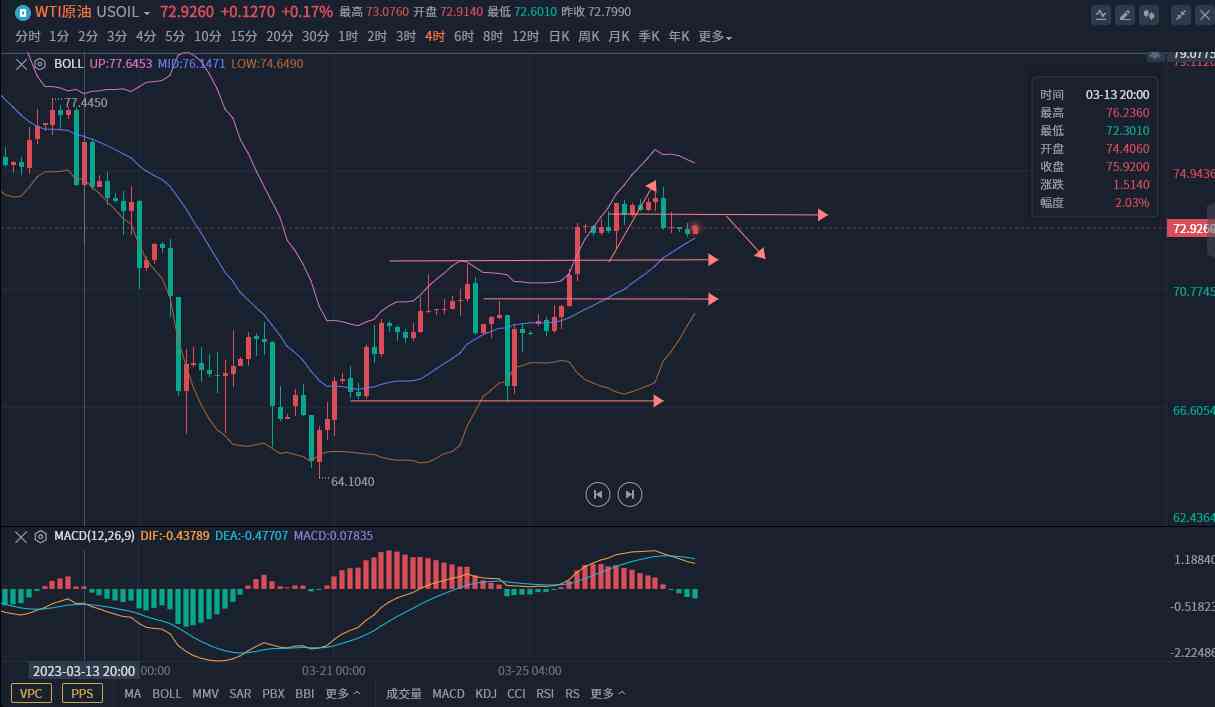This screenshot has width=1215, height=707.
Task: Select the 15分 timeframe tab
Action: click(243, 36)
